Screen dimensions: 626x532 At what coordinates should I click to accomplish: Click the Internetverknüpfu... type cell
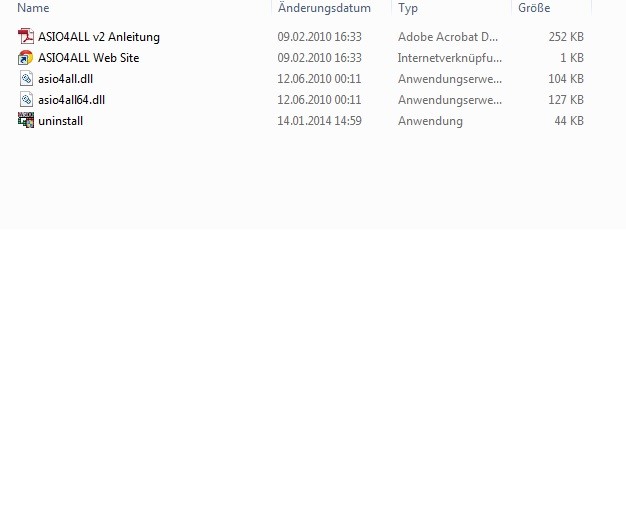click(450, 58)
